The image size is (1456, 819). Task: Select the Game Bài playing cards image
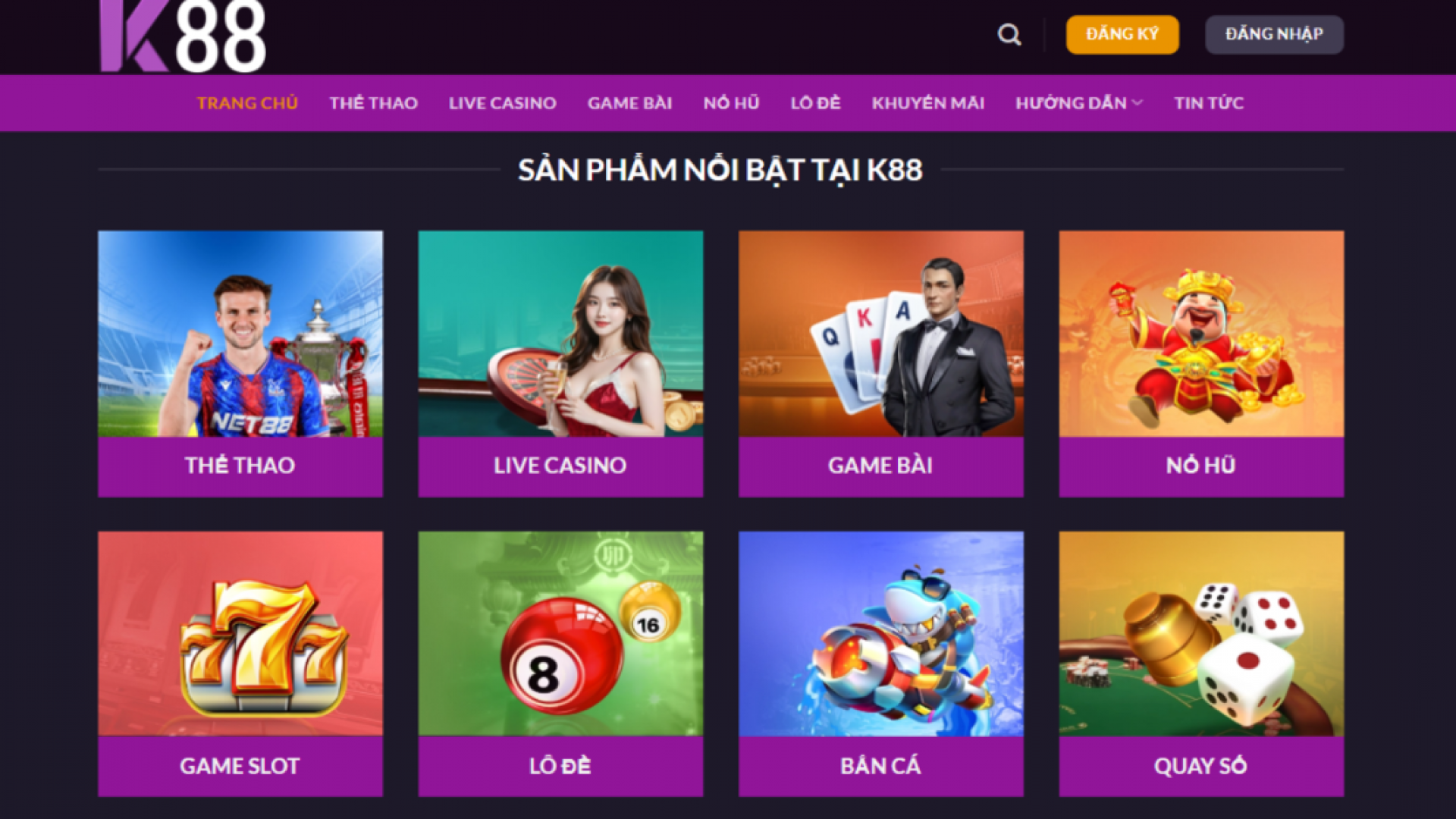[881, 334]
